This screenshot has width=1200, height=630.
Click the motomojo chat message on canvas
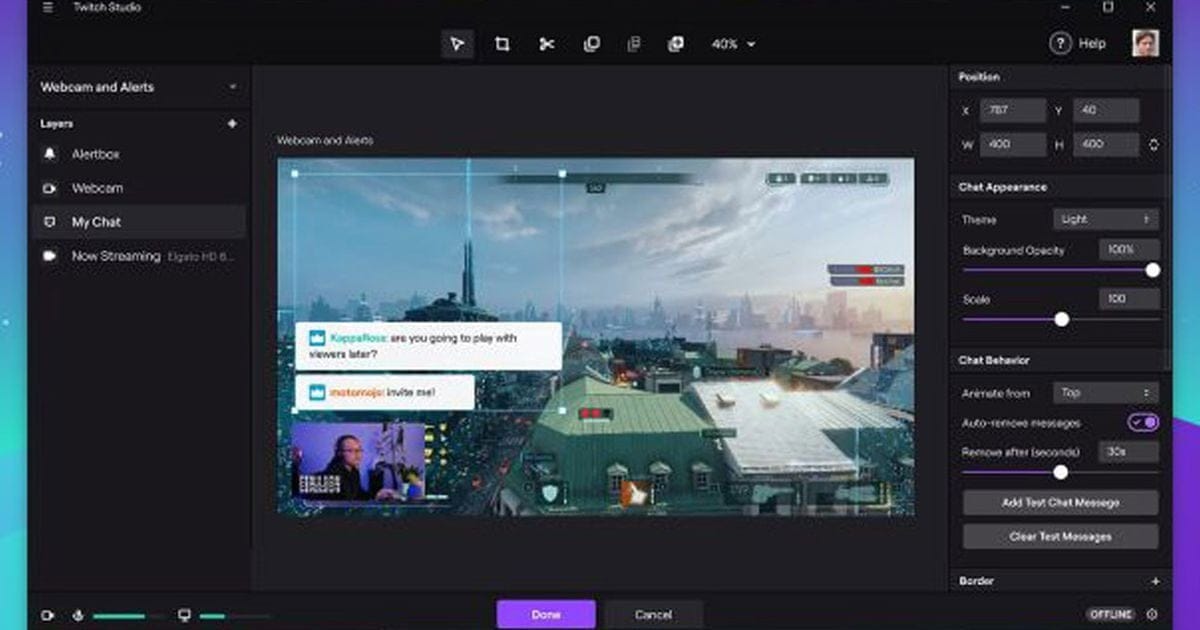click(384, 392)
